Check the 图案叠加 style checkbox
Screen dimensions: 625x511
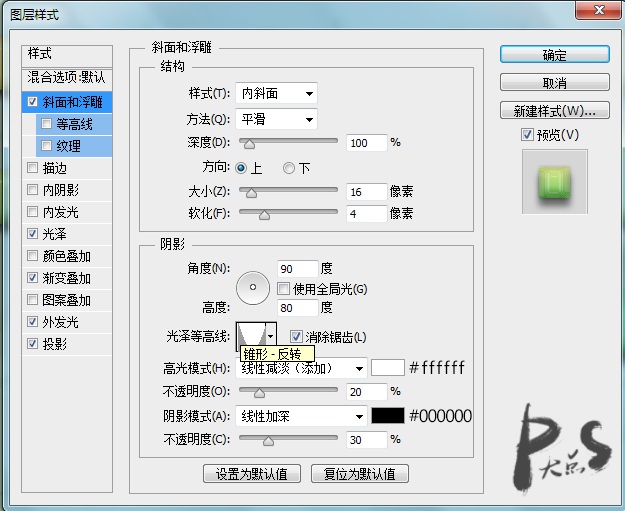[x=32, y=299]
